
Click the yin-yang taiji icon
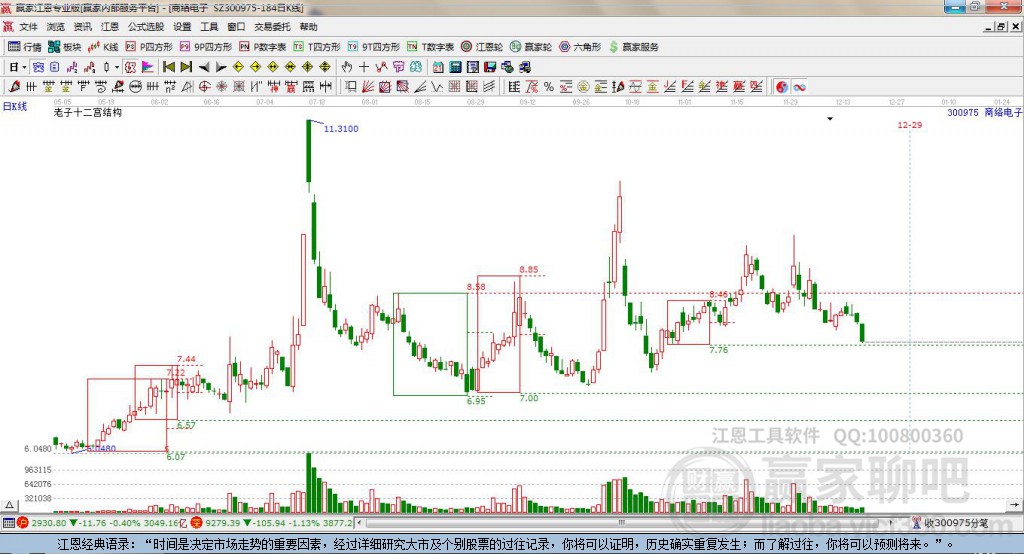point(783,87)
